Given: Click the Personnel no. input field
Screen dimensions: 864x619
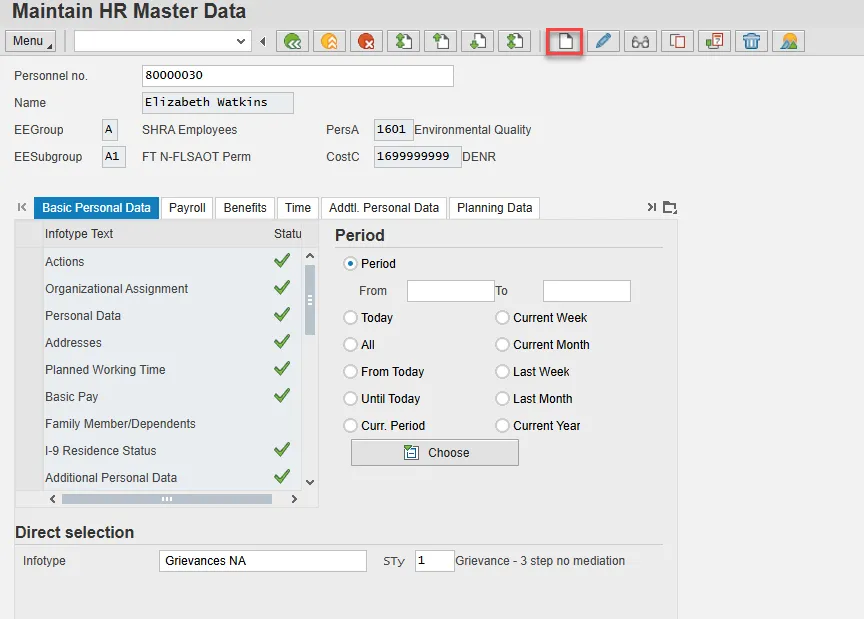Looking at the screenshot, I should (x=298, y=76).
